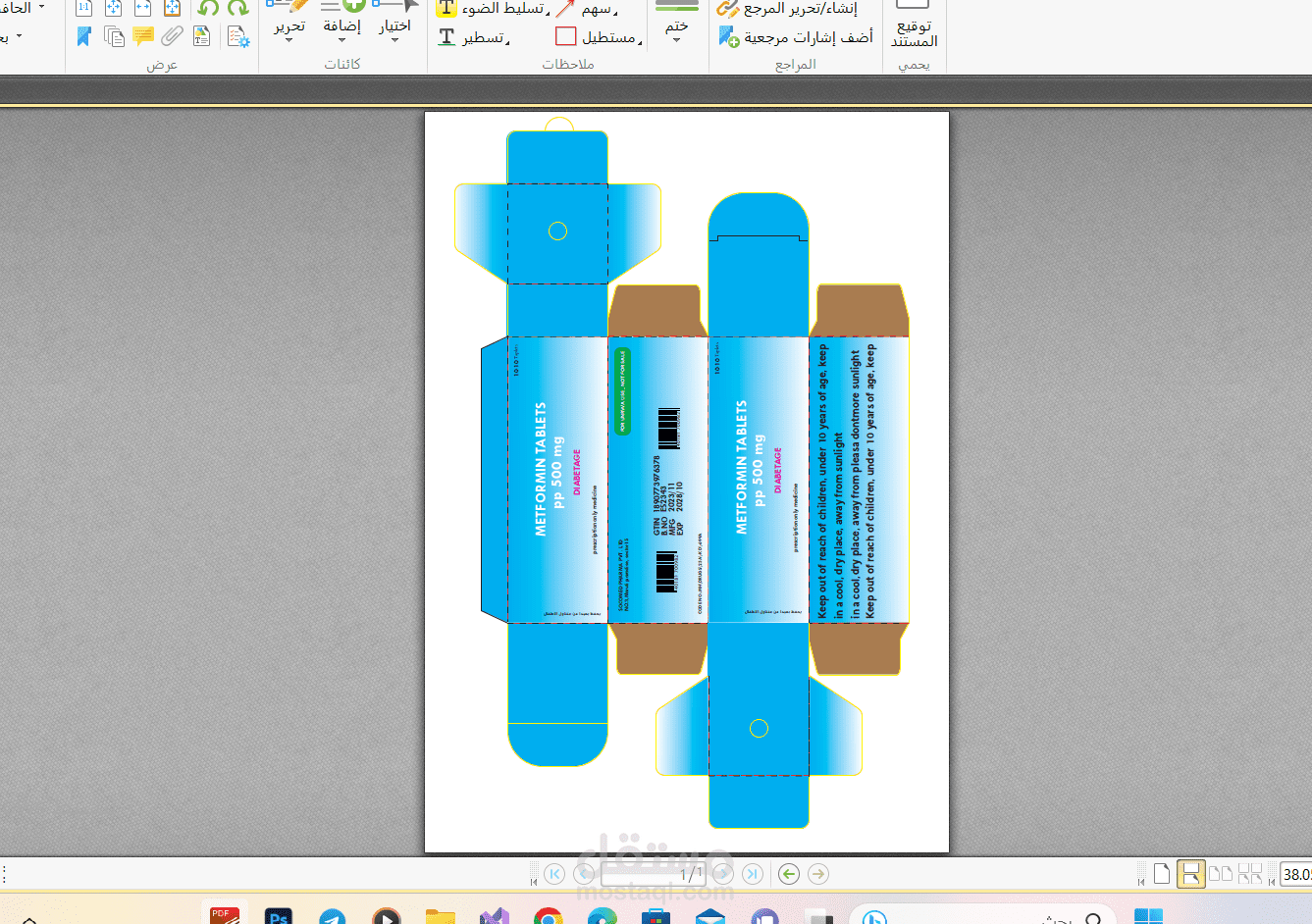Viewport: 1312px width, 924px height.
Task: Click the Fit Page view icon
Action: 113,8
